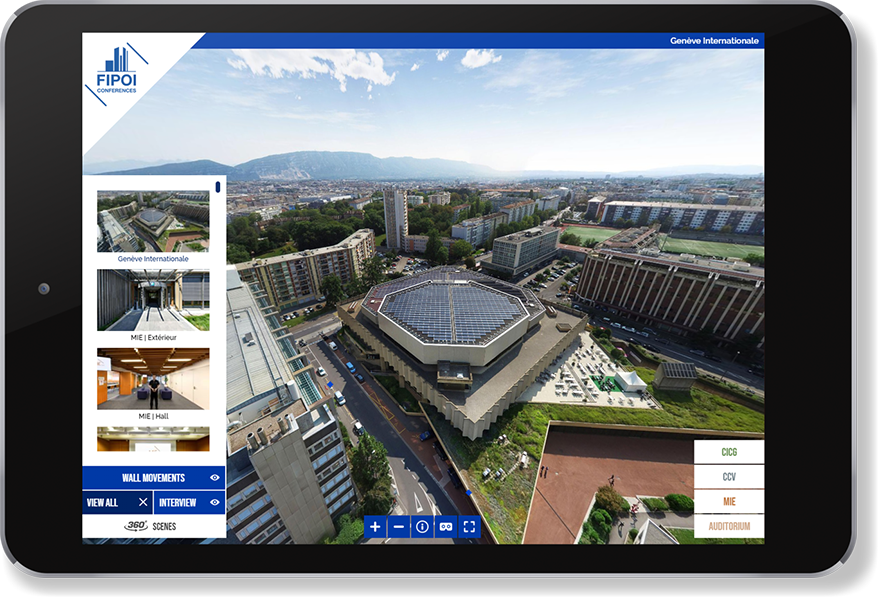
Task: Toggle Wall Movements eye visibility
Action: point(215,478)
